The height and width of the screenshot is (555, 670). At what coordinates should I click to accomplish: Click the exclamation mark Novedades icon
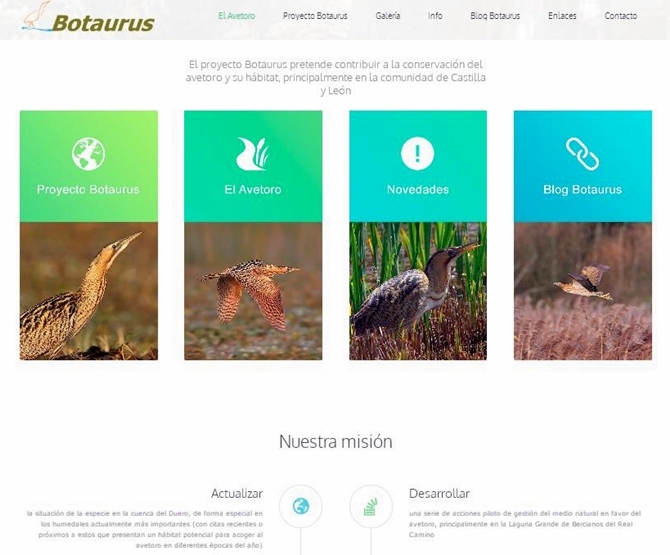pyautogui.click(x=417, y=153)
